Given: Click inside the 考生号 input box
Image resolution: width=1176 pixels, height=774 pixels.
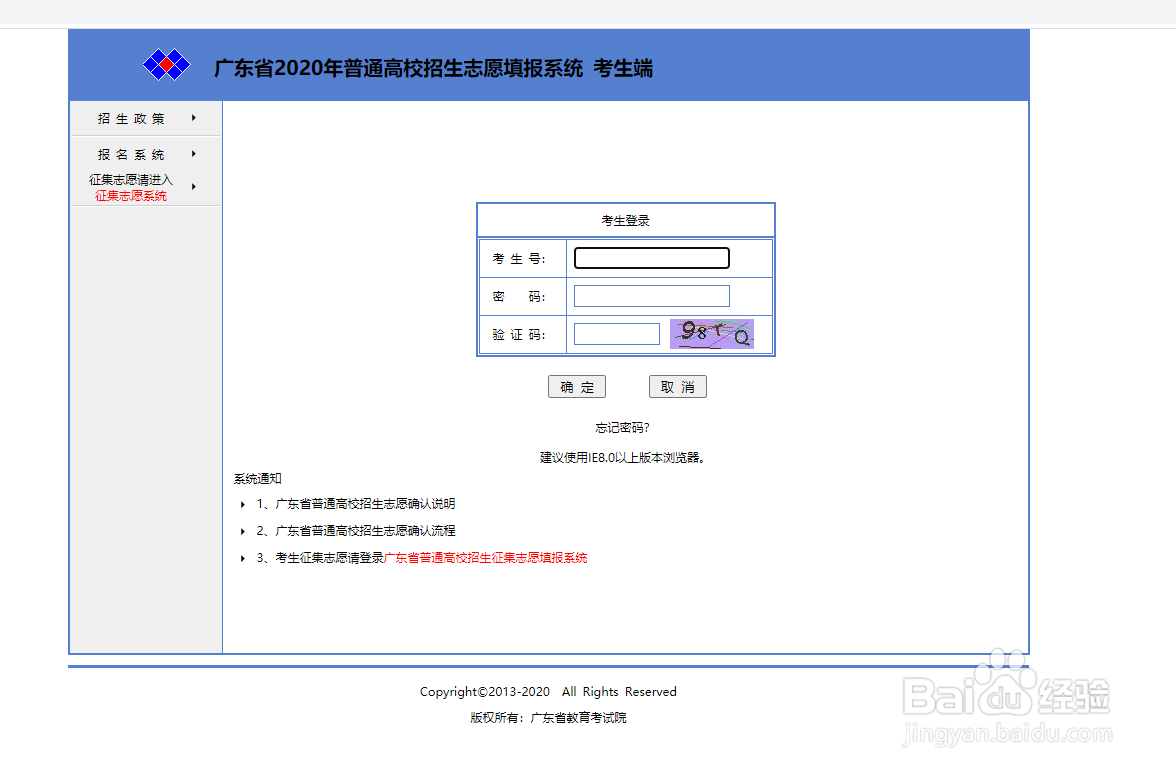Looking at the screenshot, I should (x=650, y=257).
